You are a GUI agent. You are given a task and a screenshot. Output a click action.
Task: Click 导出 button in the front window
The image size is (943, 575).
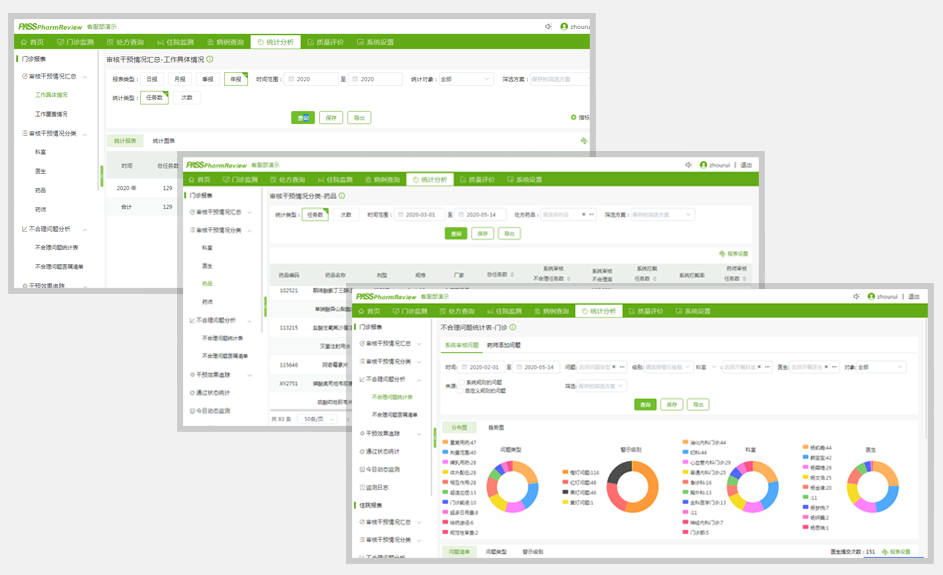tap(698, 405)
